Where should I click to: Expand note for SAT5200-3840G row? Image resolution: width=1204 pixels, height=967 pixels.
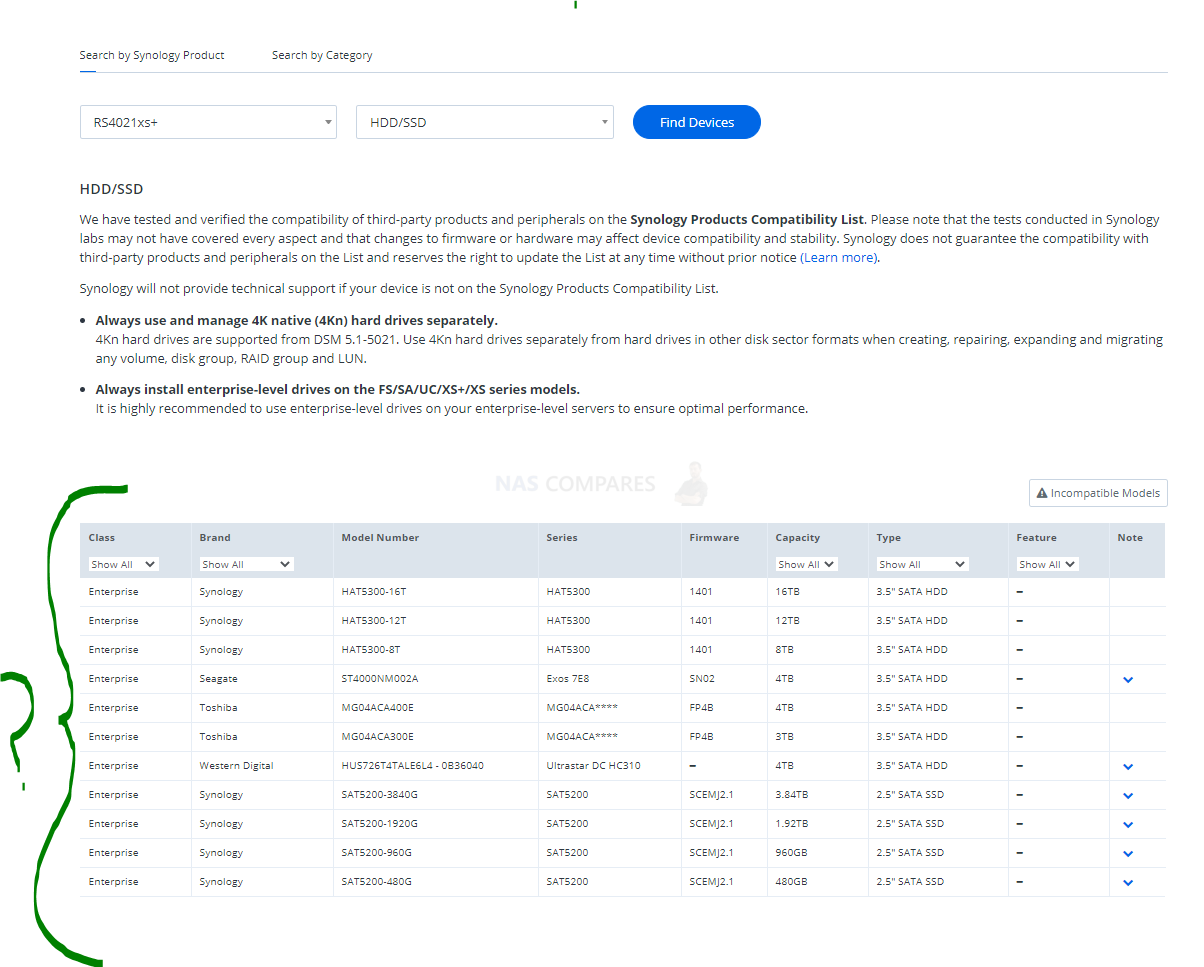(1128, 795)
